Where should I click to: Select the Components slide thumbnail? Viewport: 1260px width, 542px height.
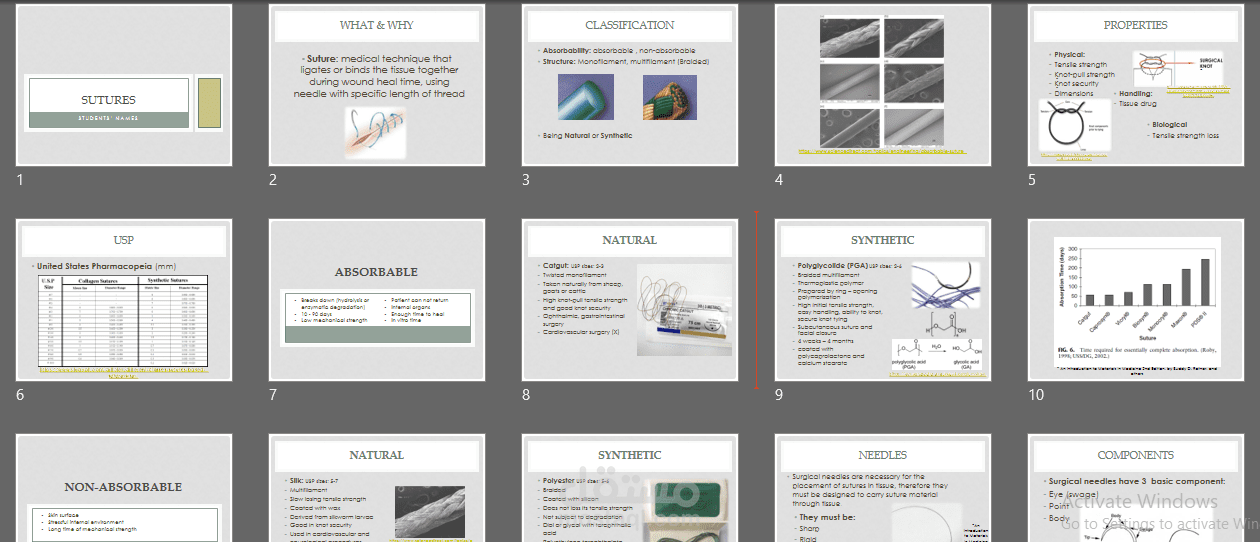pos(1136,488)
